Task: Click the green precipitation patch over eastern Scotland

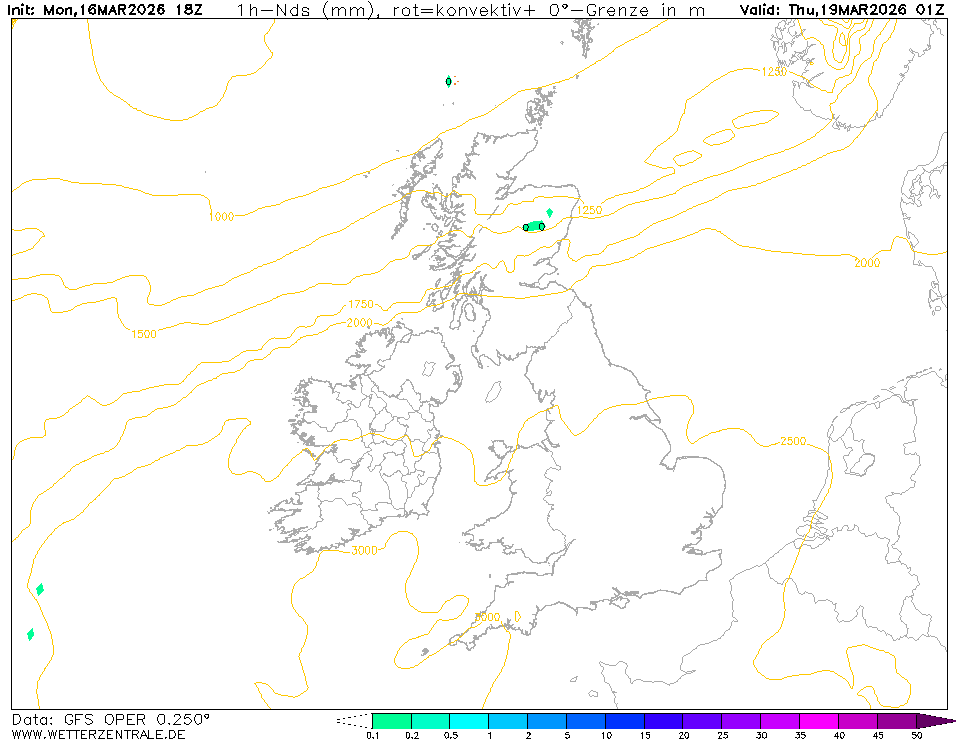Action: (x=534, y=226)
